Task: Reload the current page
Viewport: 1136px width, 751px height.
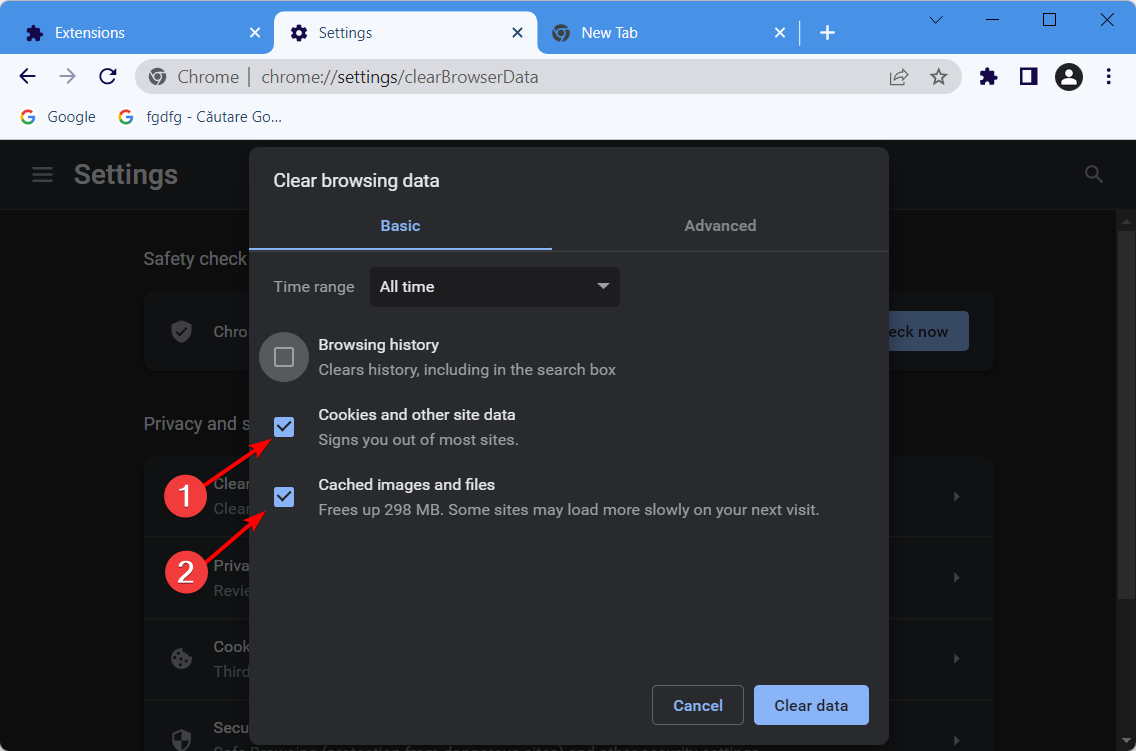Action: (108, 76)
